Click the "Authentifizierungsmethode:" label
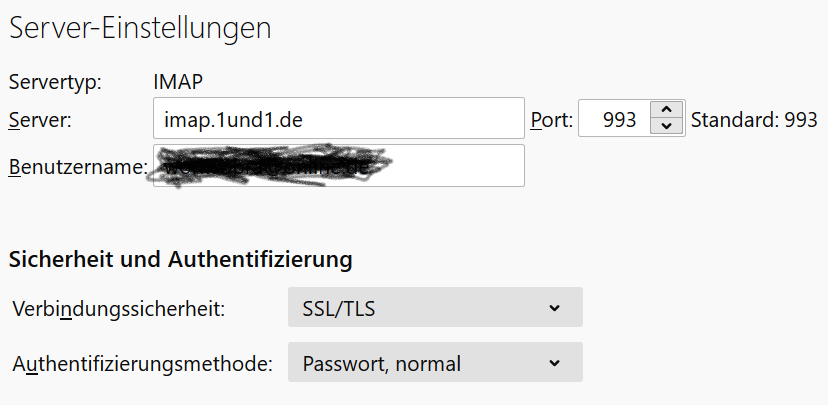 [142, 364]
